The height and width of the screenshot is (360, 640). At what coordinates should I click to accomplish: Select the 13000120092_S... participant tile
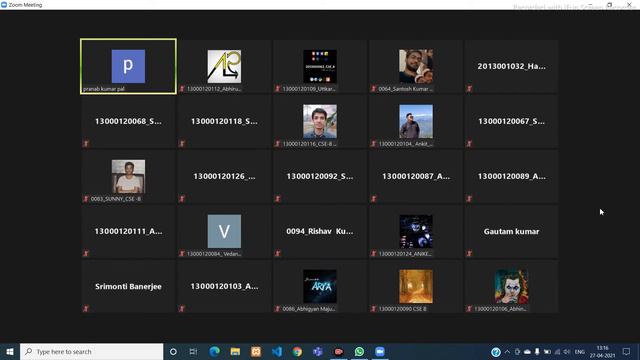[320, 176]
